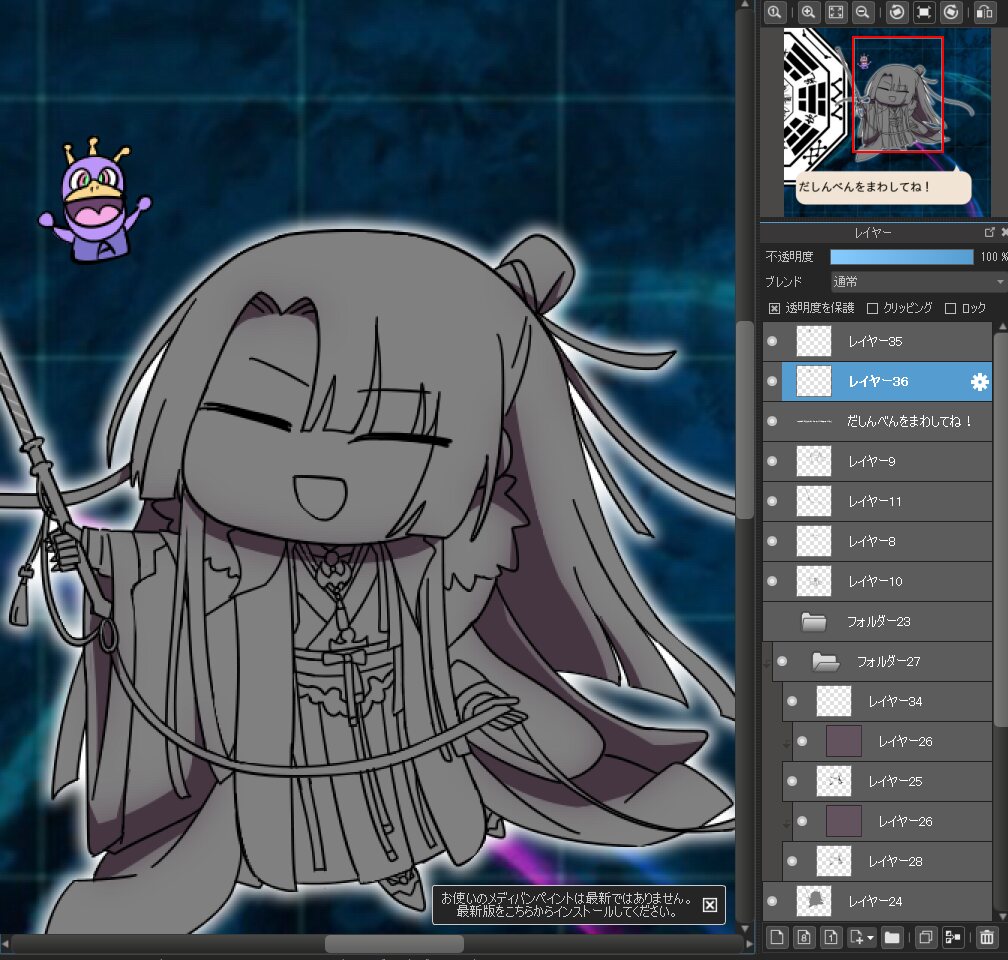Select layer レイヤー34

pos(887,701)
